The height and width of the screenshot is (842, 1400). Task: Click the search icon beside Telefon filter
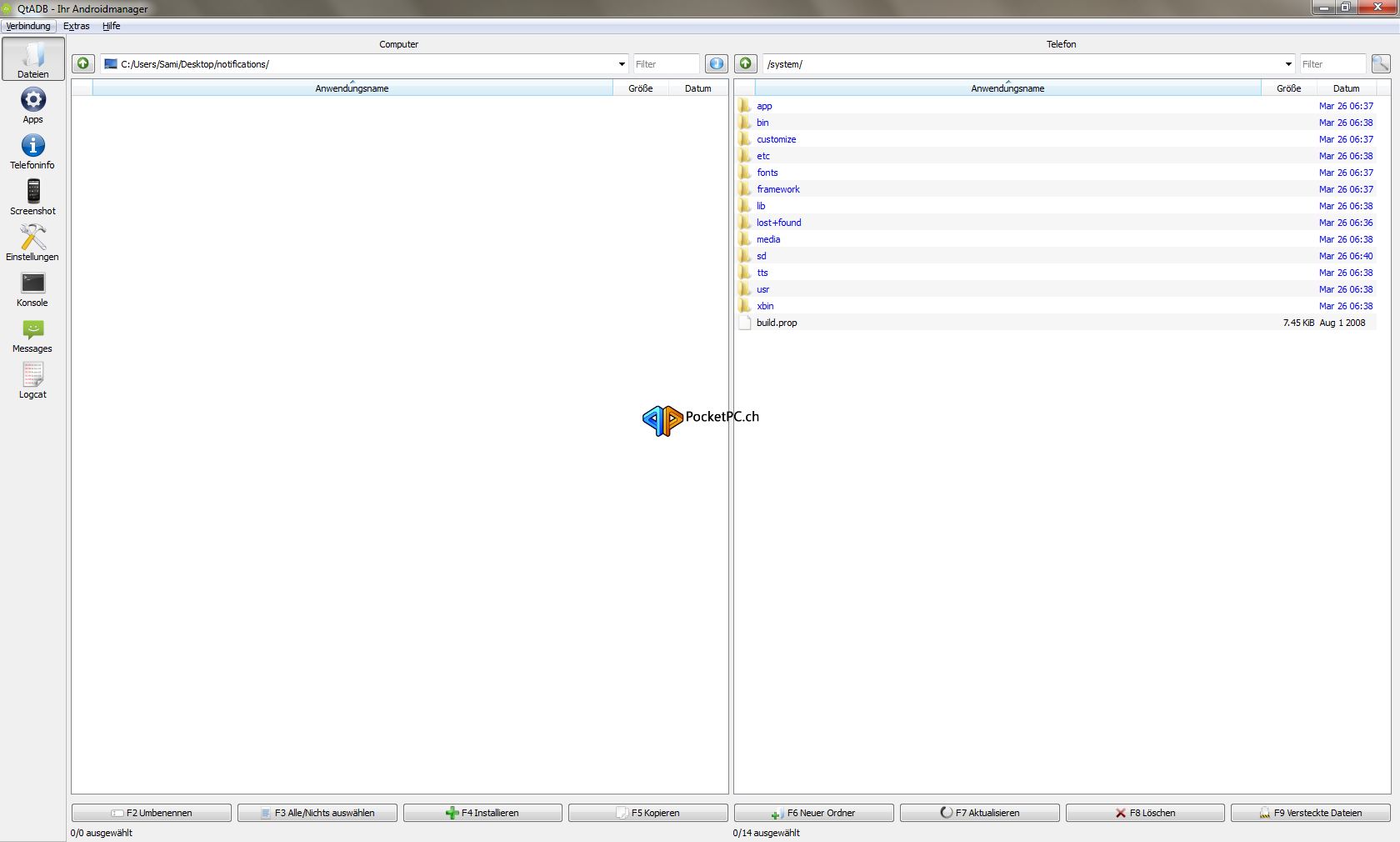(1381, 63)
